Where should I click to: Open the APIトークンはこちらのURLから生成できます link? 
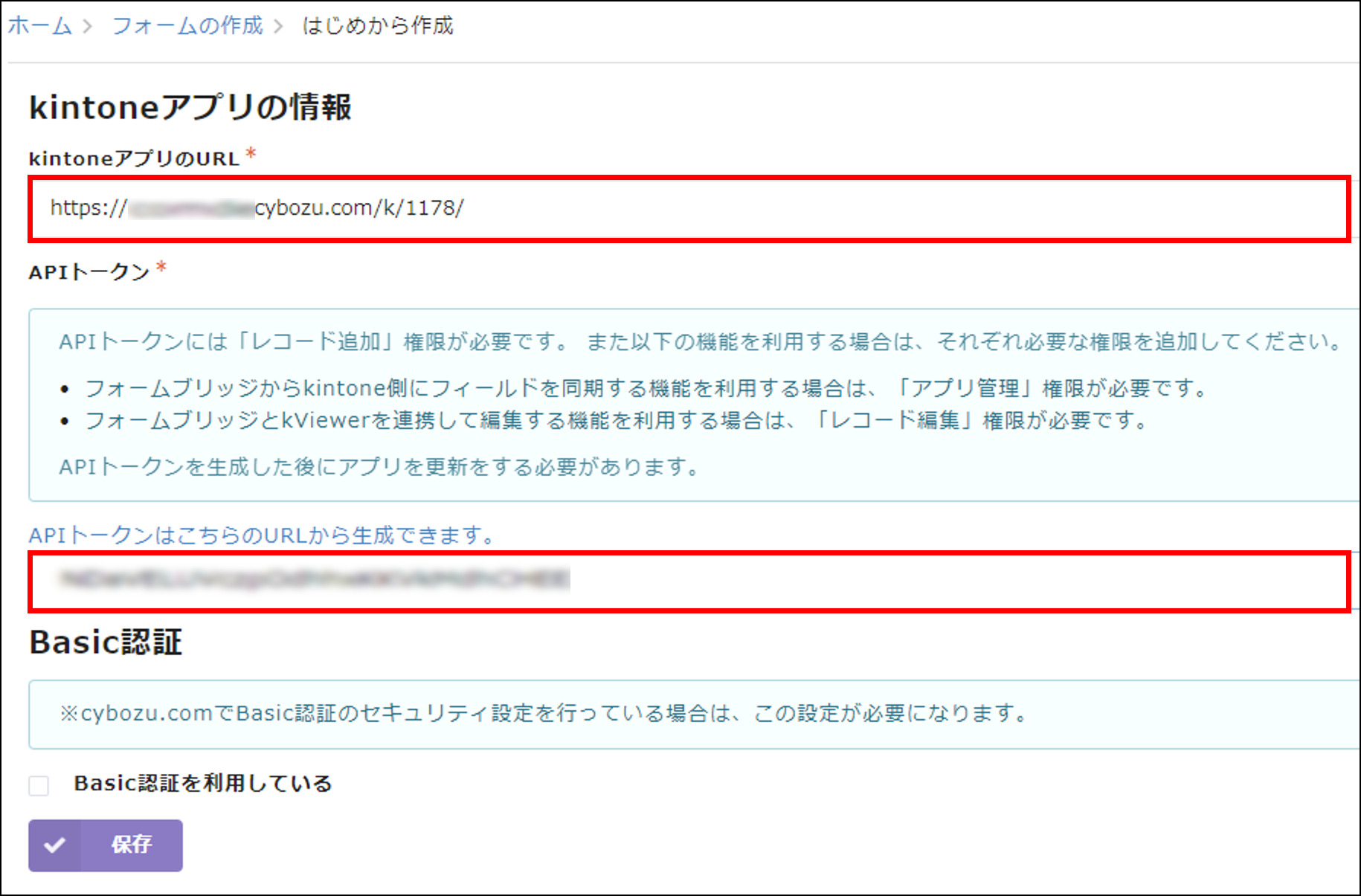click(262, 535)
